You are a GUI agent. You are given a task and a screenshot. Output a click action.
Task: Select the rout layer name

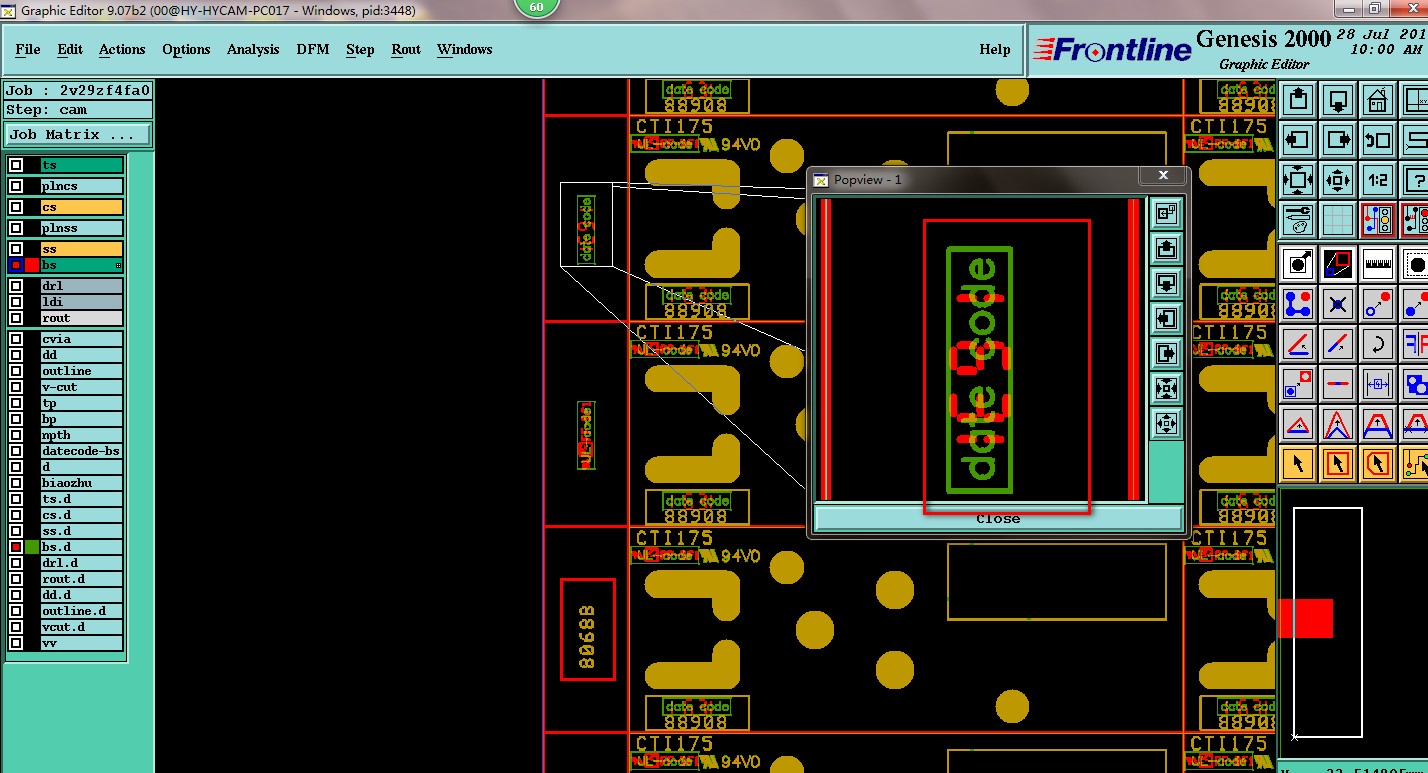(x=82, y=318)
